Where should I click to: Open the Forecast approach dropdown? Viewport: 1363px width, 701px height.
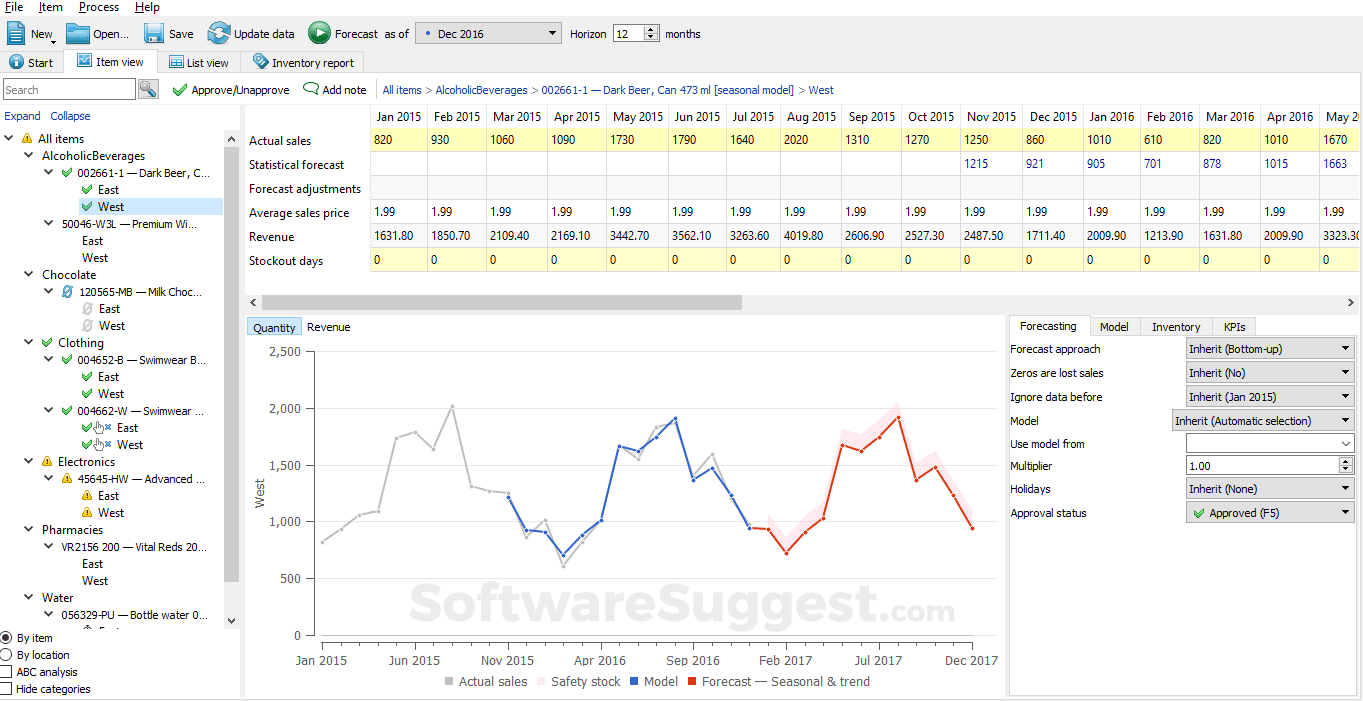pos(1270,349)
